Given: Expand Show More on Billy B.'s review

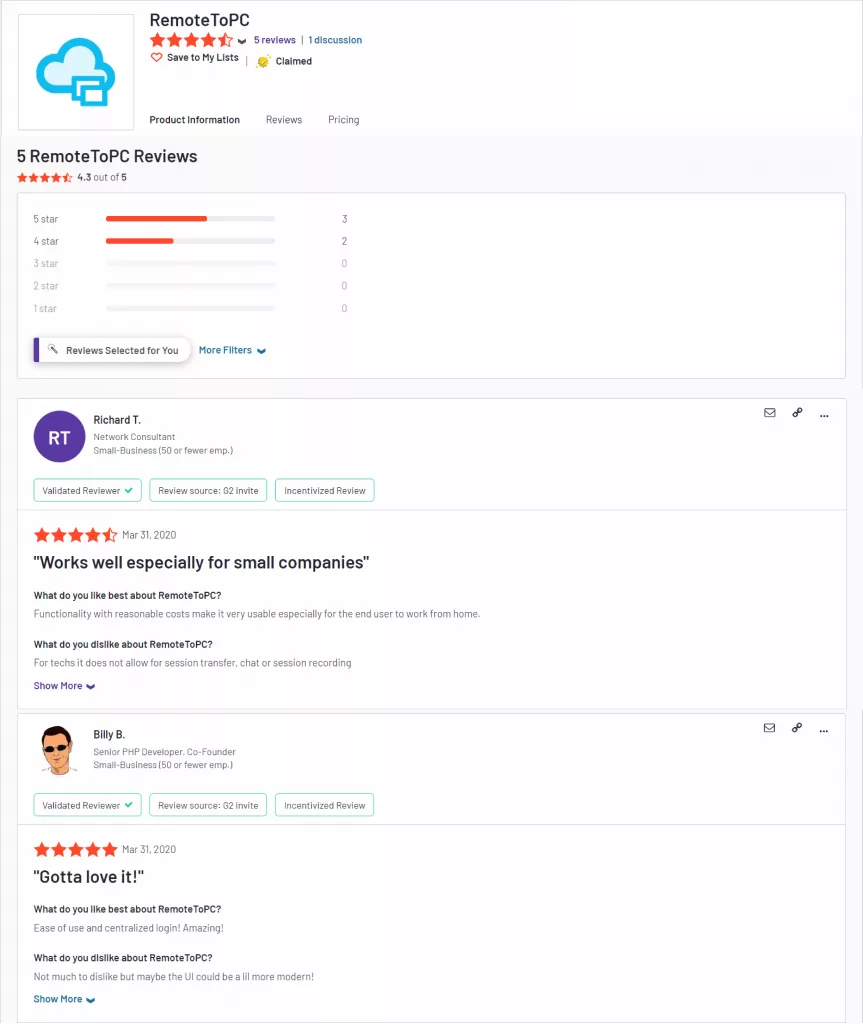Looking at the screenshot, I should (x=64, y=999).
